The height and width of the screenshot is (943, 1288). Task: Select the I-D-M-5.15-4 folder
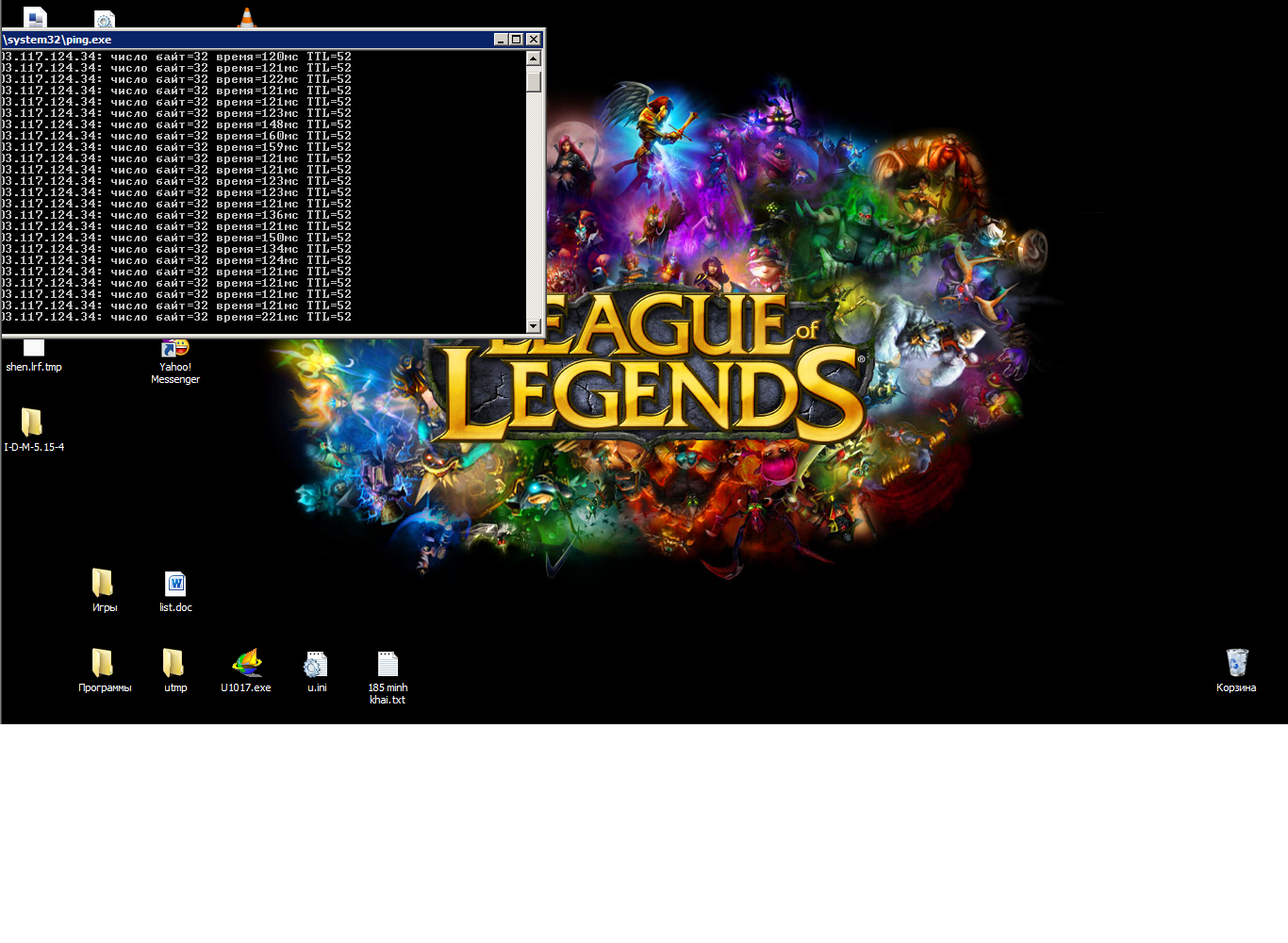pos(34,429)
